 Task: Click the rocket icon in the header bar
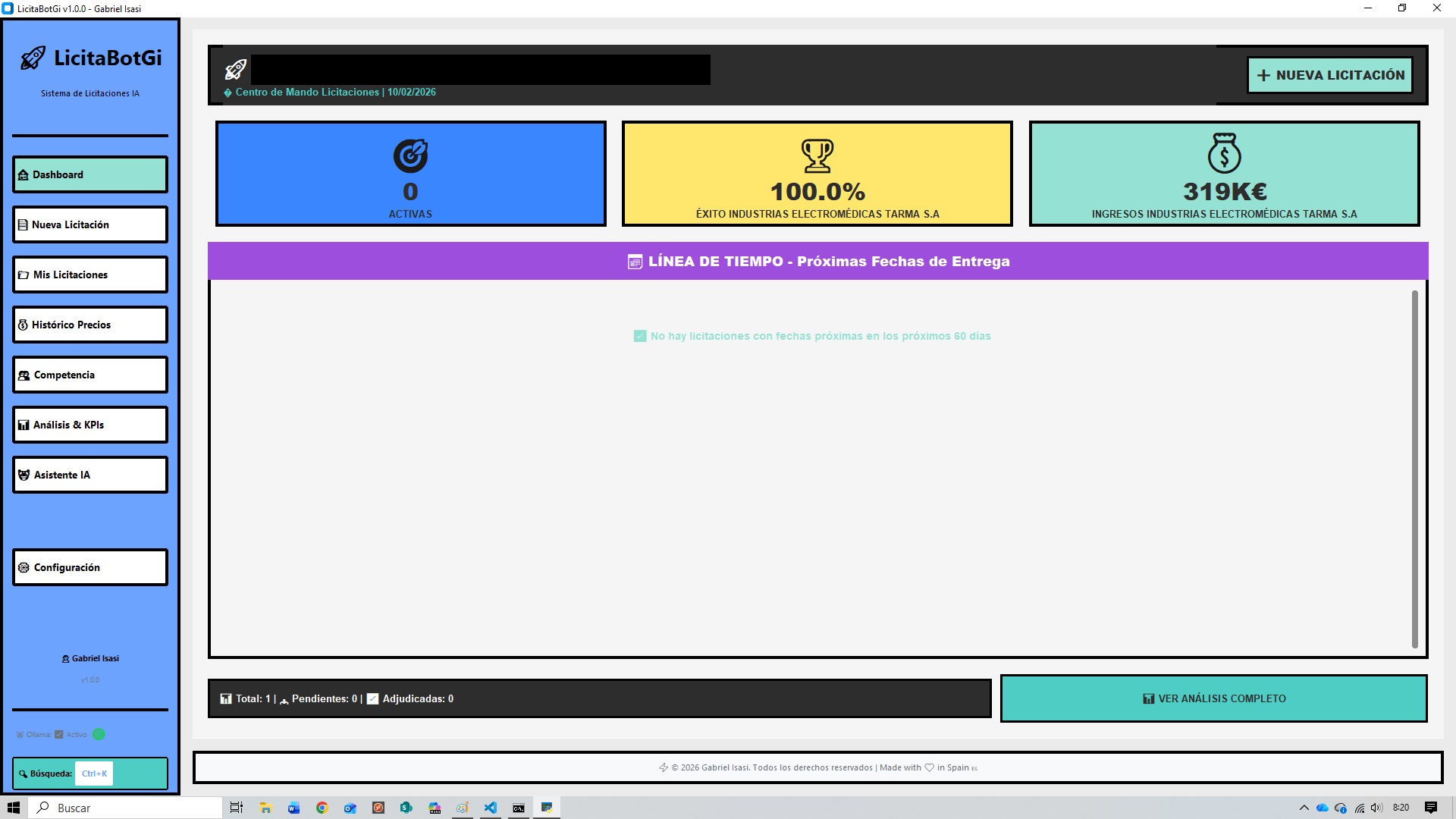[x=236, y=70]
